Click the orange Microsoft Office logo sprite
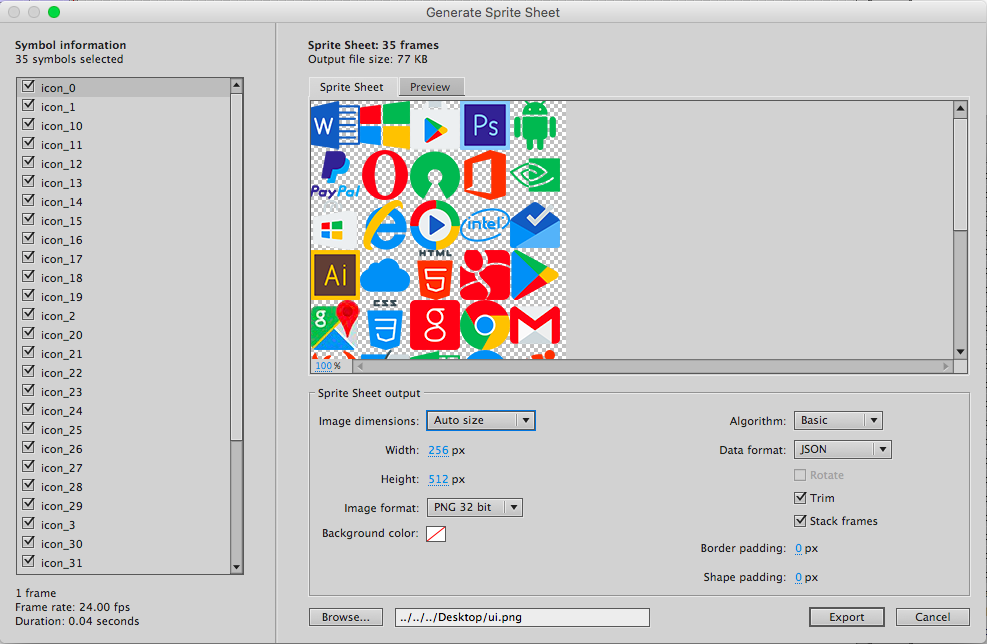Screen dimensions: 987x644 click(485, 175)
